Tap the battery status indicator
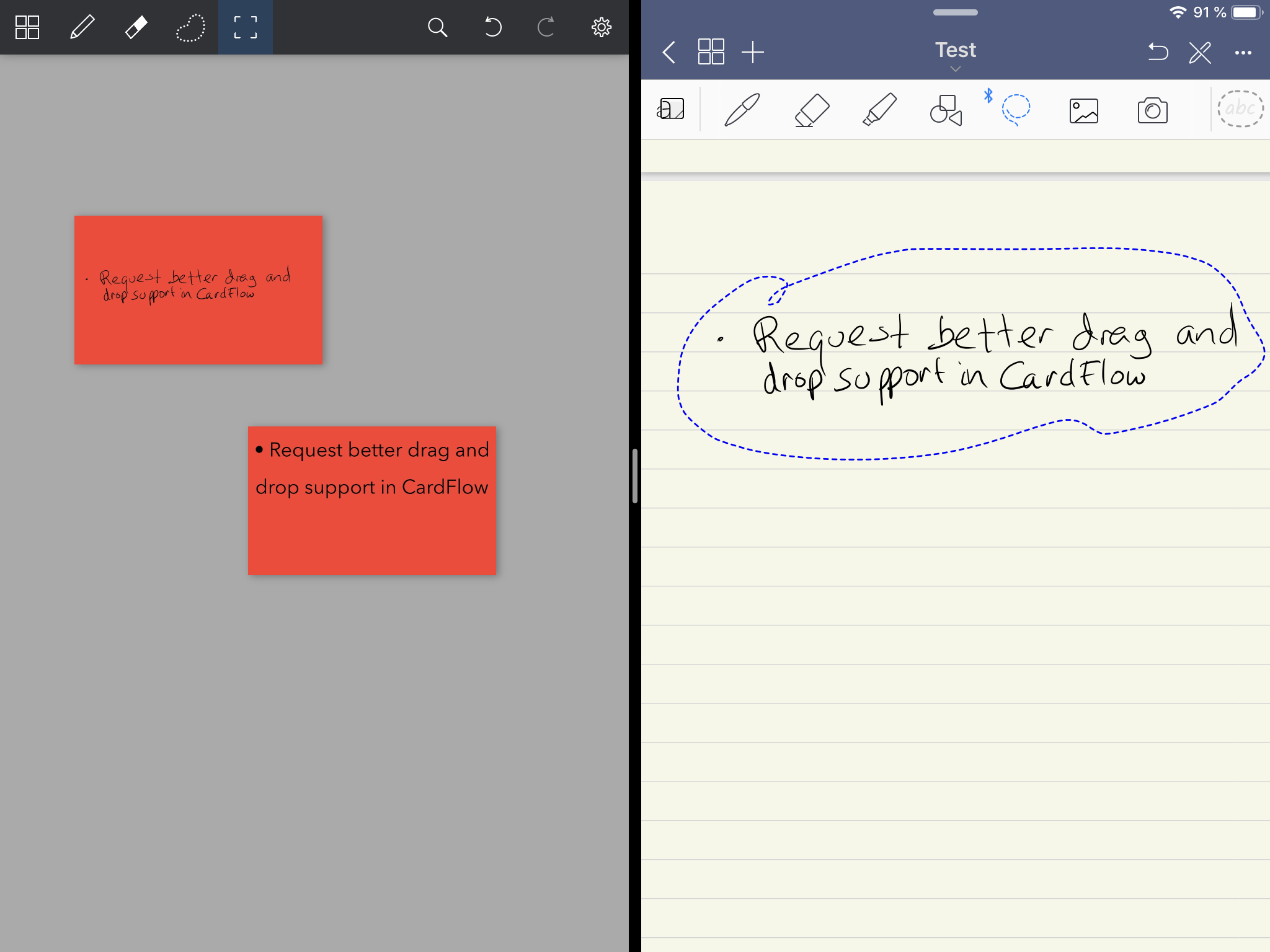Image resolution: width=1270 pixels, height=952 pixels. [1247, 12]
